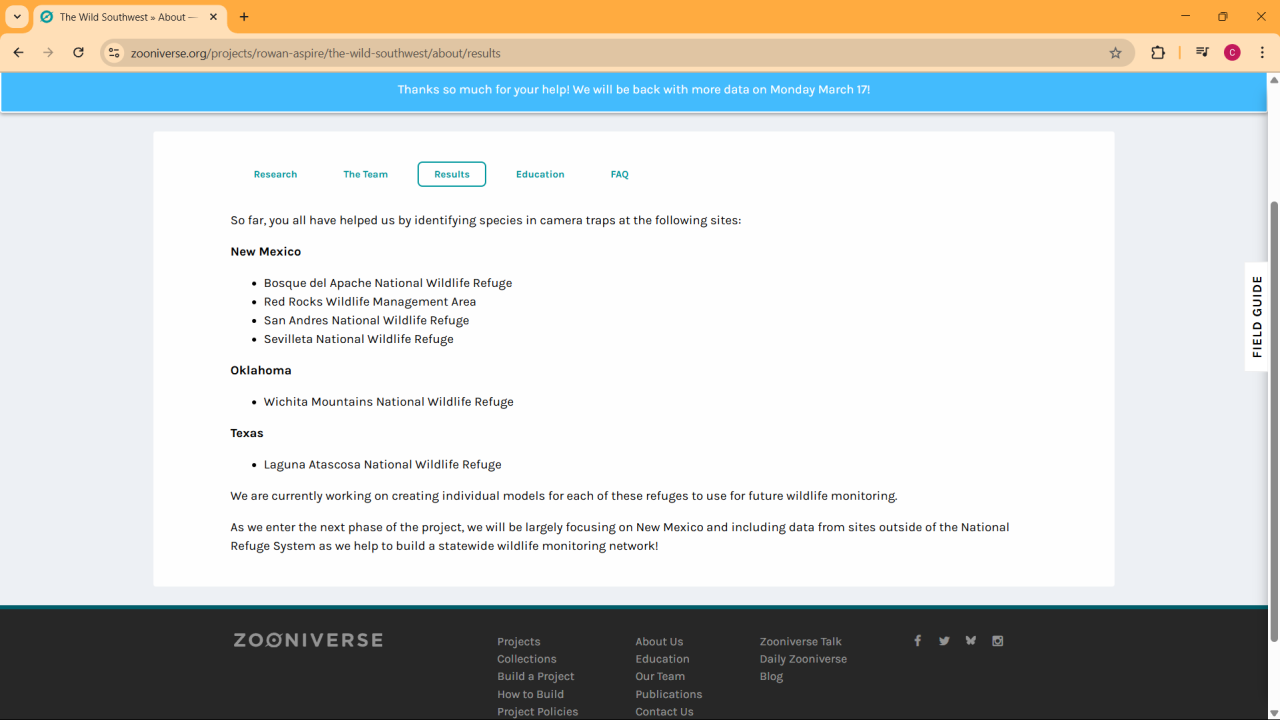Click Bosque del Apache National Wildlife Refuge
This screenshot has width=1280, height=720.
(388, 283)
